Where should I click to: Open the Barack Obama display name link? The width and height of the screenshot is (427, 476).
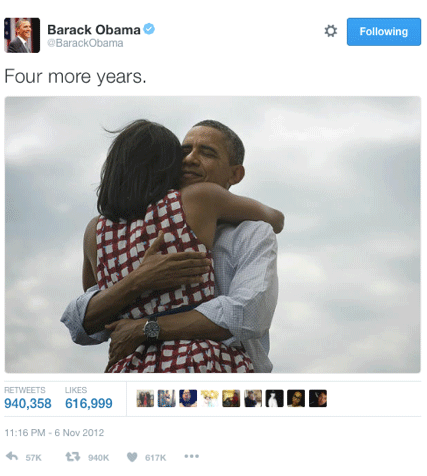[x=94, y=30]
